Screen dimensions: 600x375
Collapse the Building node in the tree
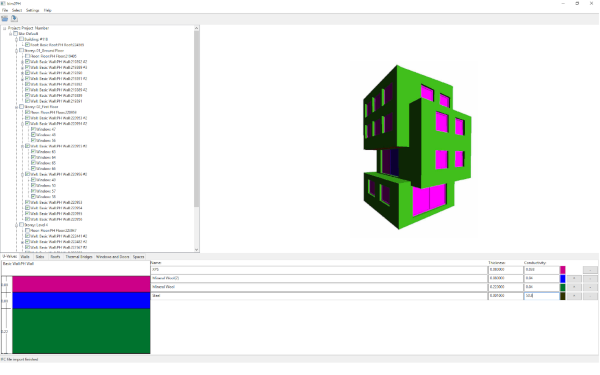click(16, 39)
